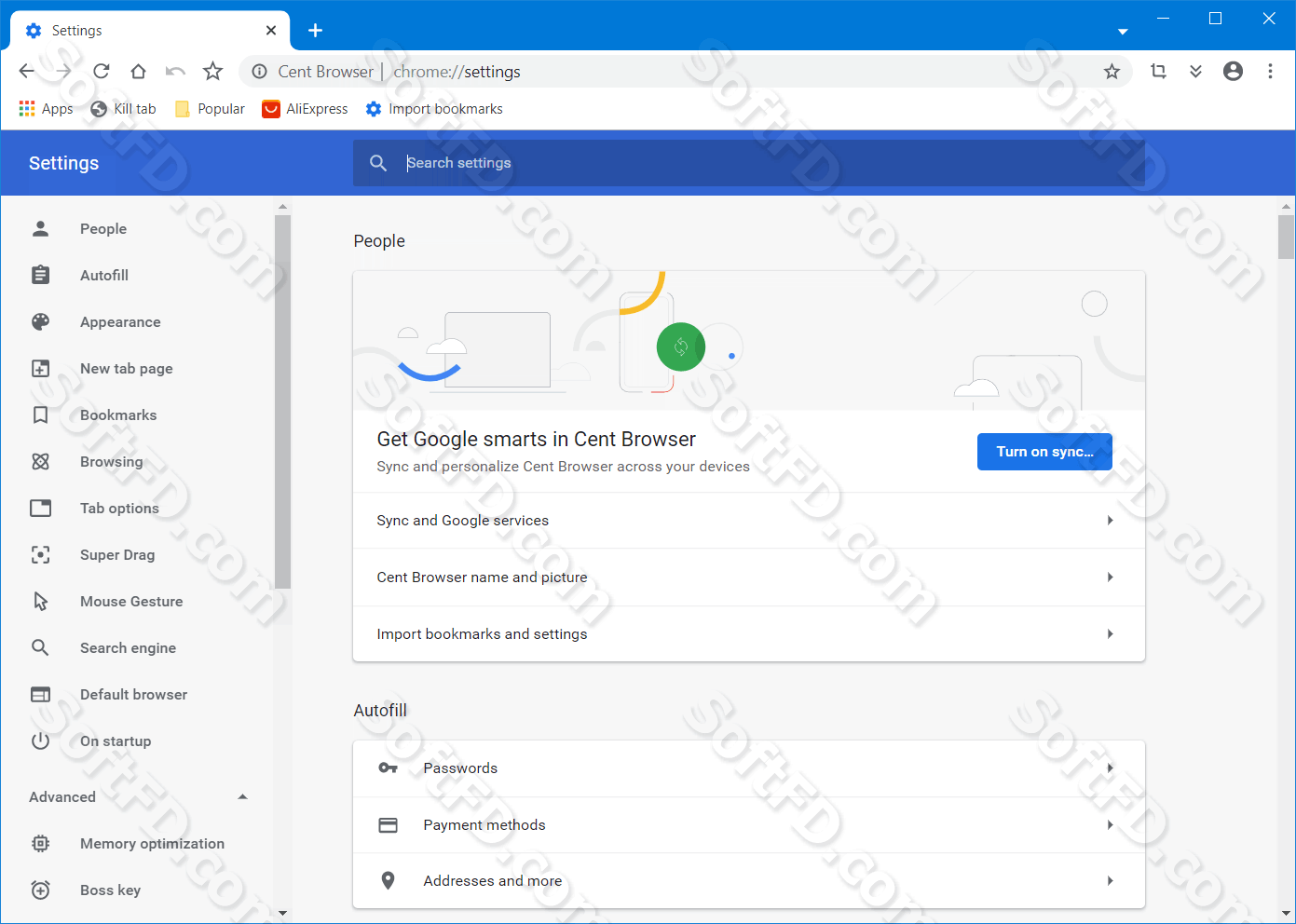Click the undo closed tab icon
Viewport: 1296px width, 924px height.
tap(175, 72)
